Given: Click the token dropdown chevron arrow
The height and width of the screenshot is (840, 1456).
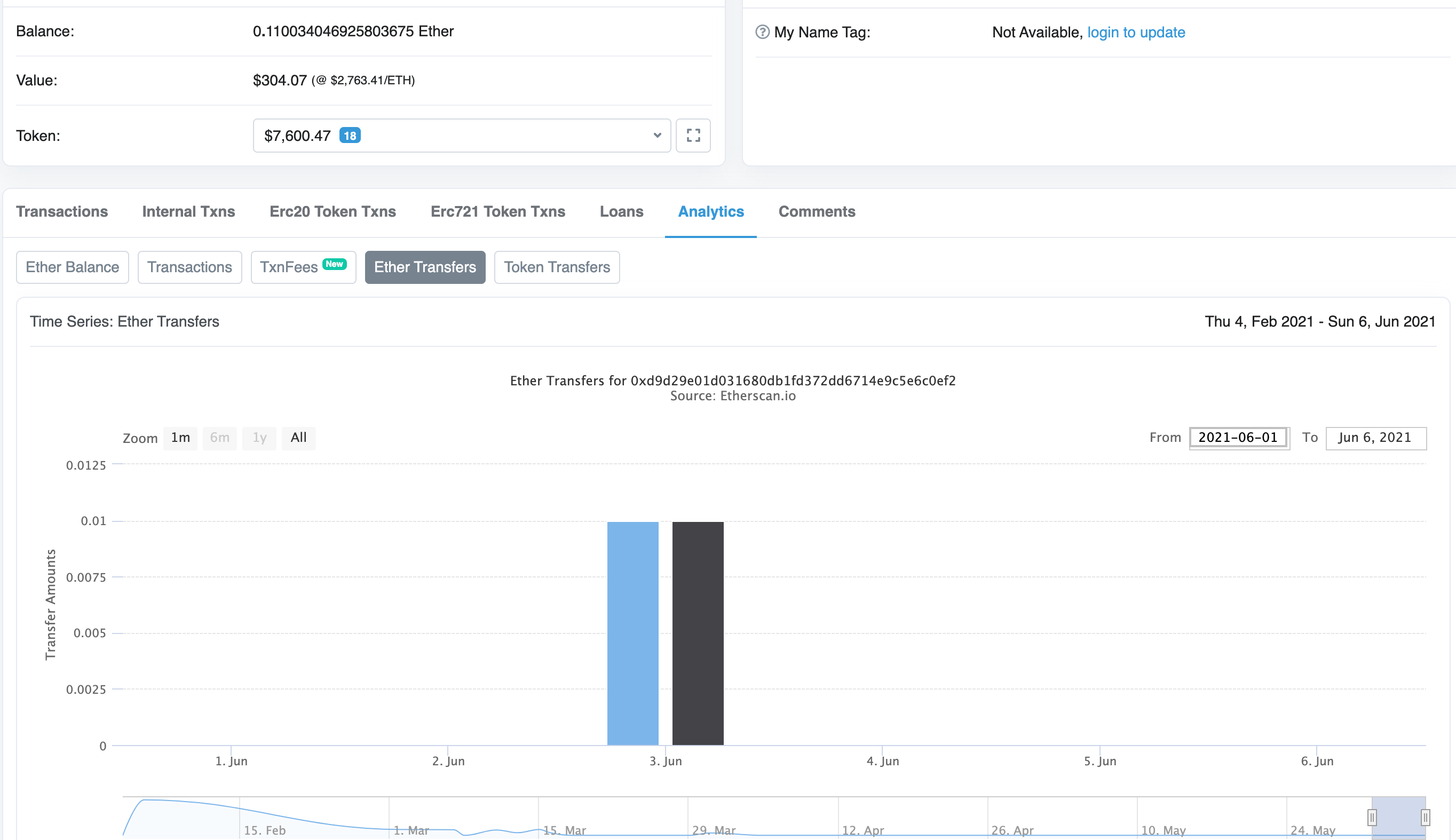Looking at the screenshot, I should pos(657,136).
